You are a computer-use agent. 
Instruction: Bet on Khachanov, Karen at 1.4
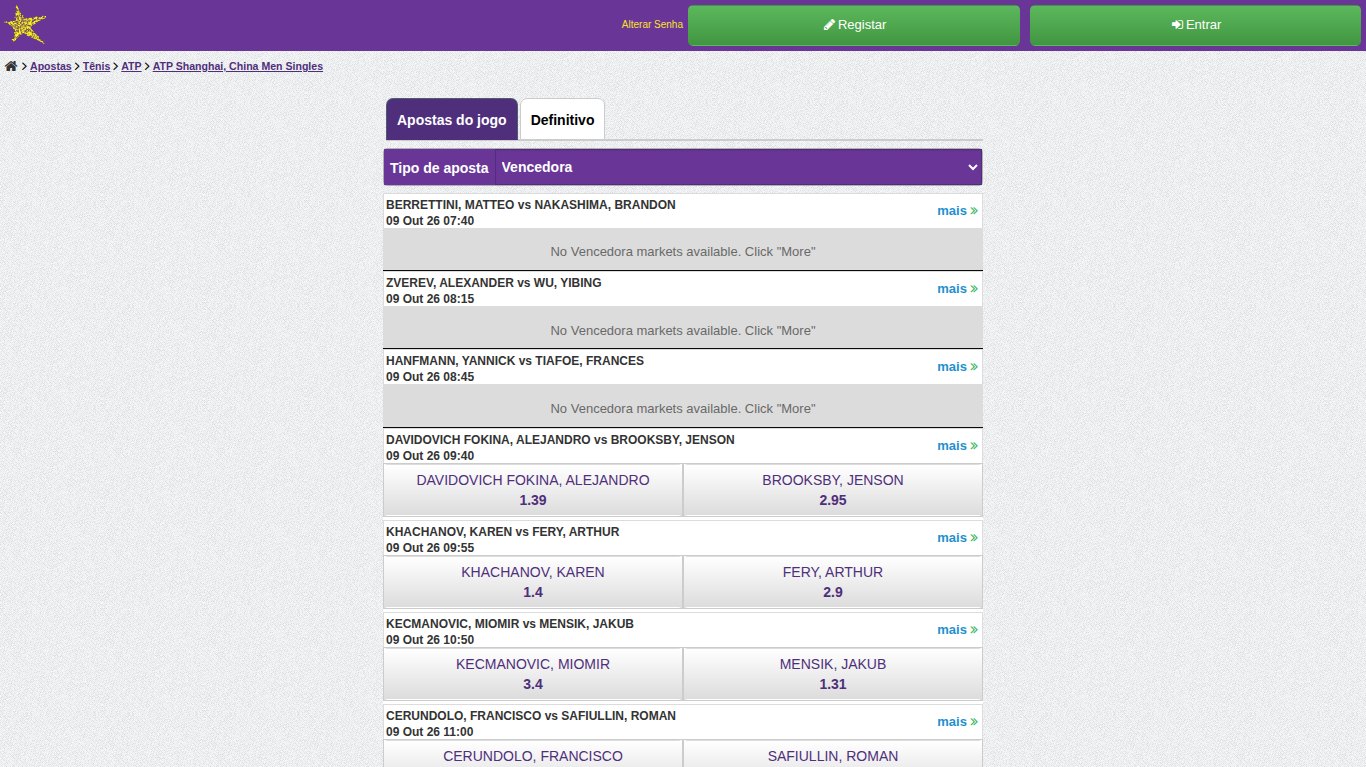(x=533, y=582)
